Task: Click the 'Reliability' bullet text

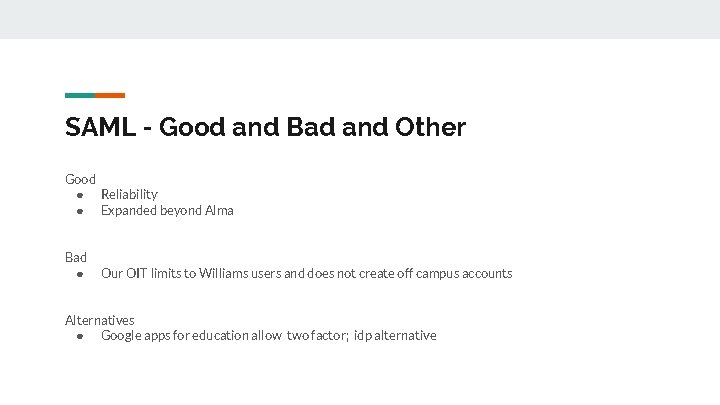Action: click(129, 195)
